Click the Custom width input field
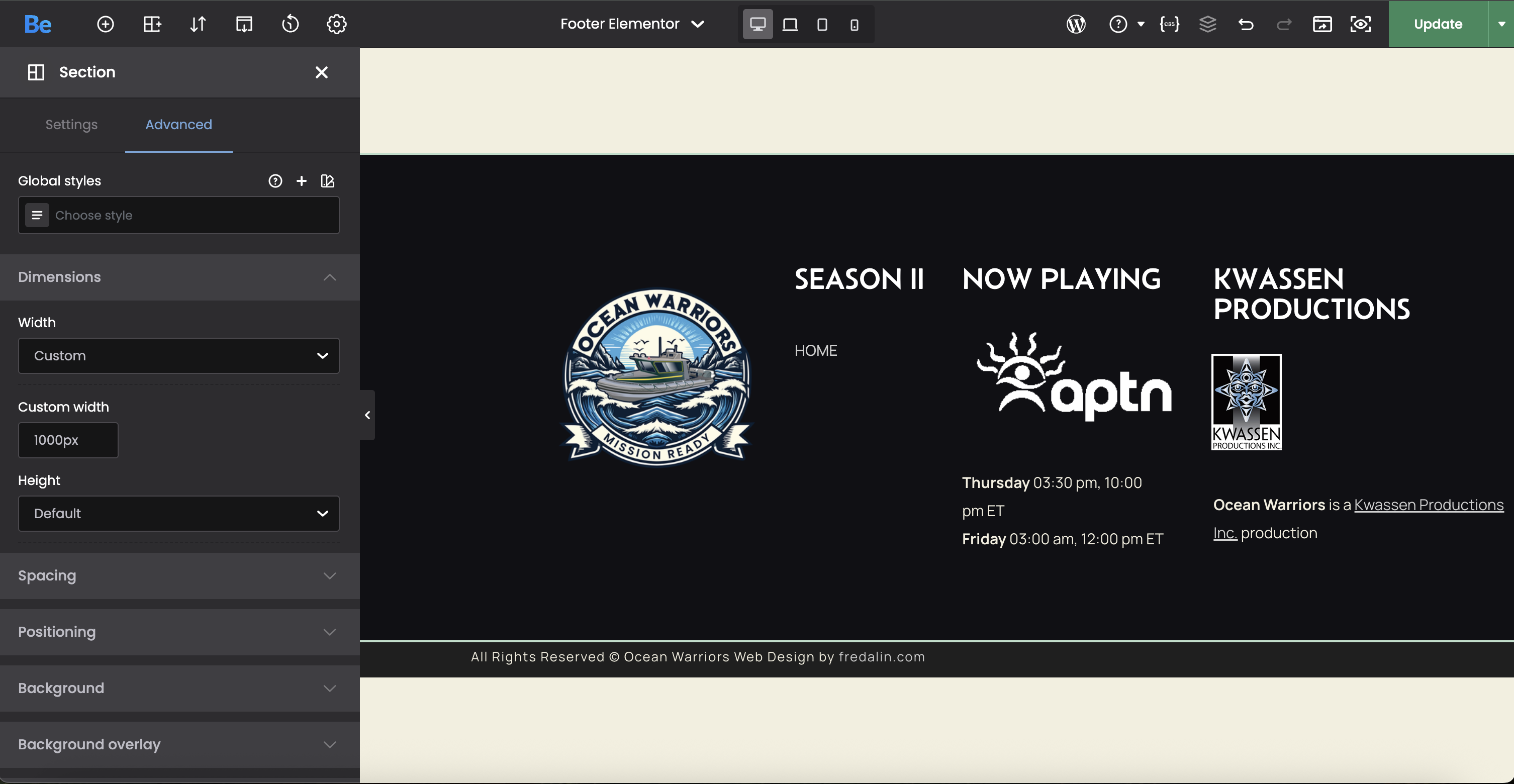Viewport: 1514px width, 784px height. tap(68, 440)
